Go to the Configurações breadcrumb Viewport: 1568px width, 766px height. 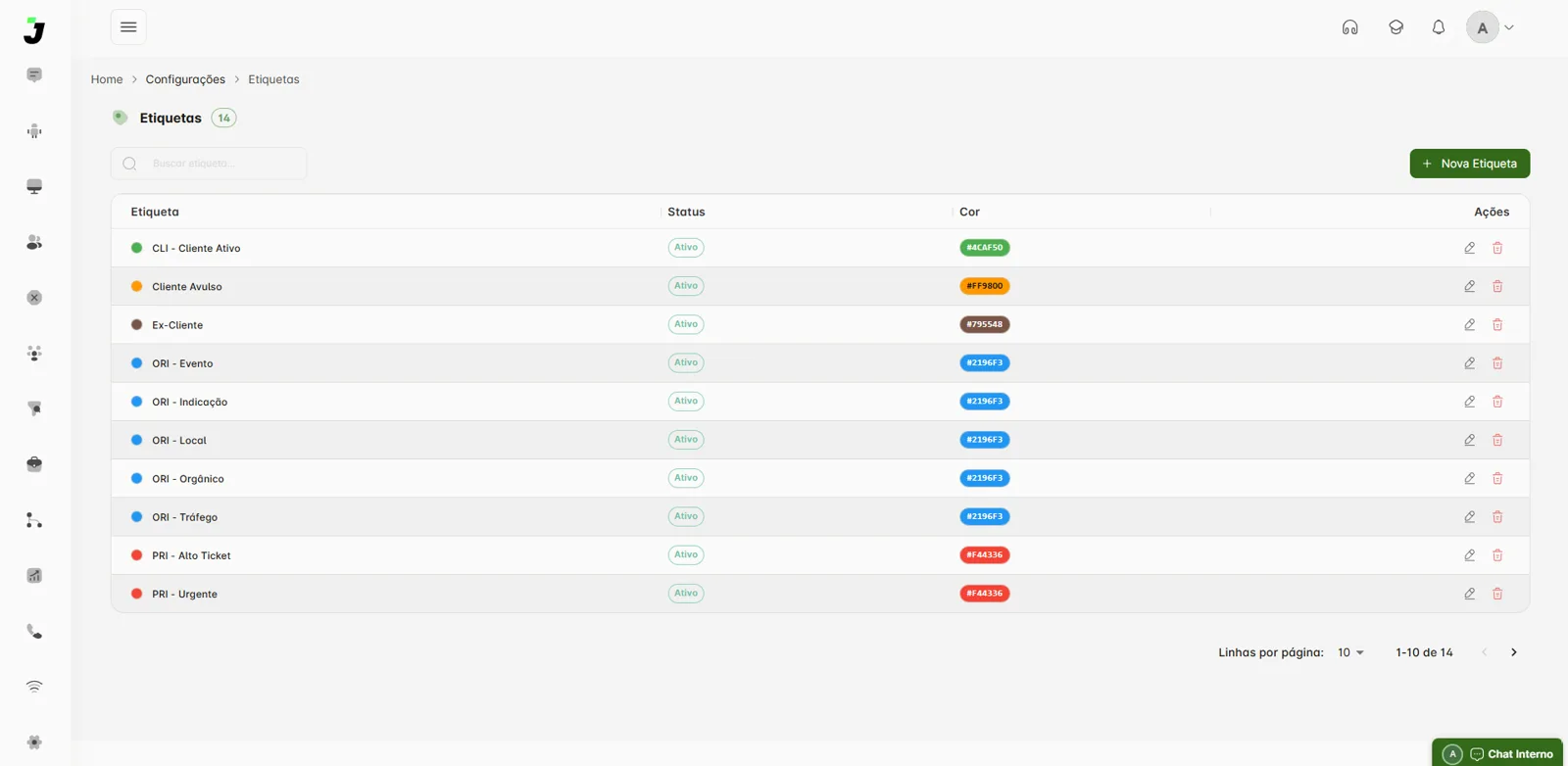tap(185, 79)
